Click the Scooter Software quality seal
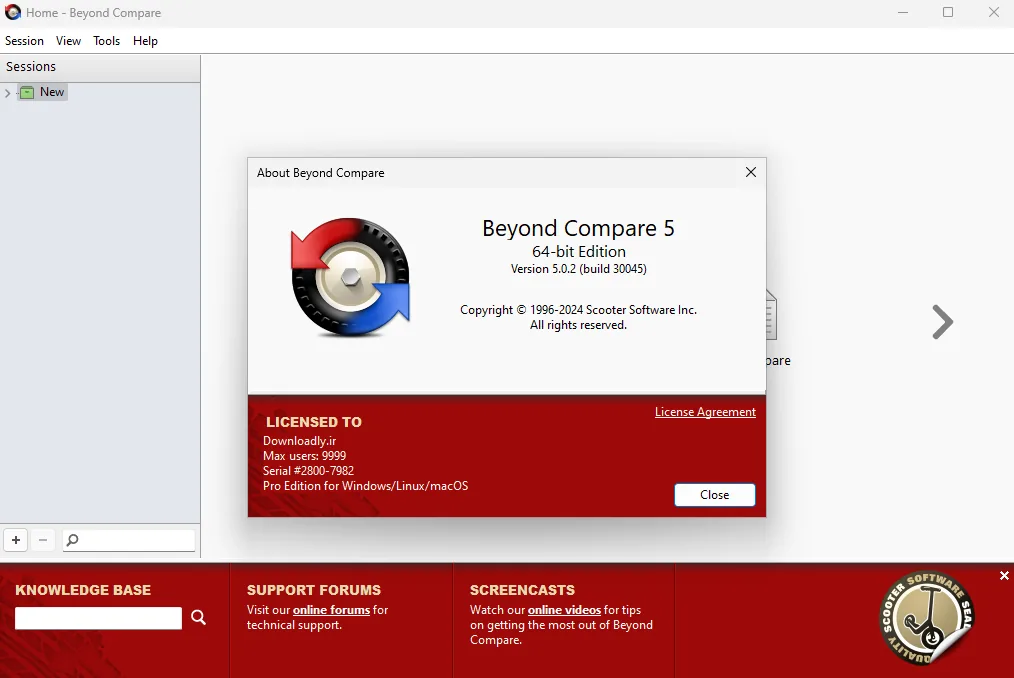Screen dimensions: 1014x678 927,618
